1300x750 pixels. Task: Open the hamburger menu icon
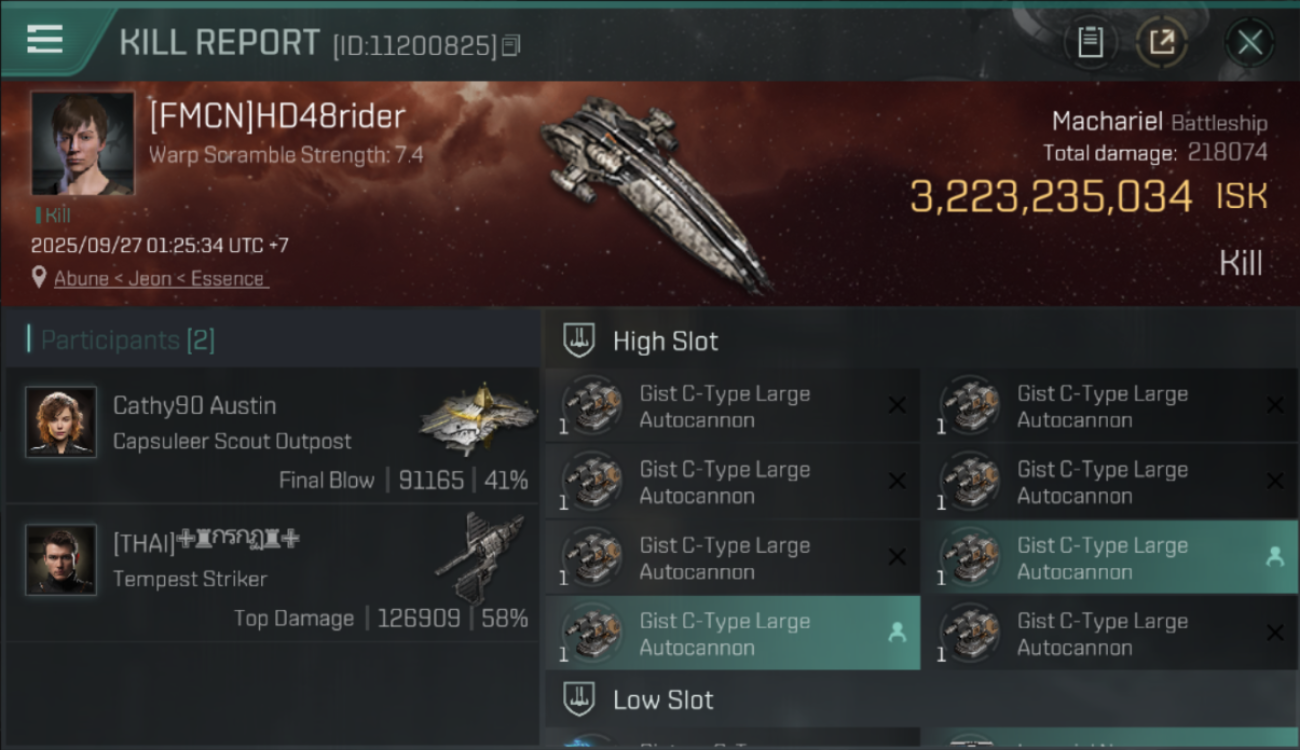(x=45, y=39)
